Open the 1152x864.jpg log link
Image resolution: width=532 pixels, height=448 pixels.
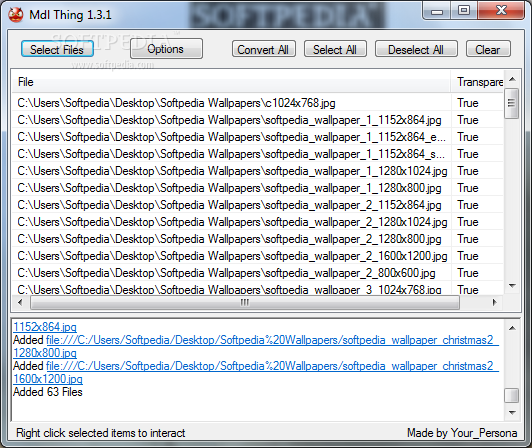pyautogui.click(x=45, y=326)
